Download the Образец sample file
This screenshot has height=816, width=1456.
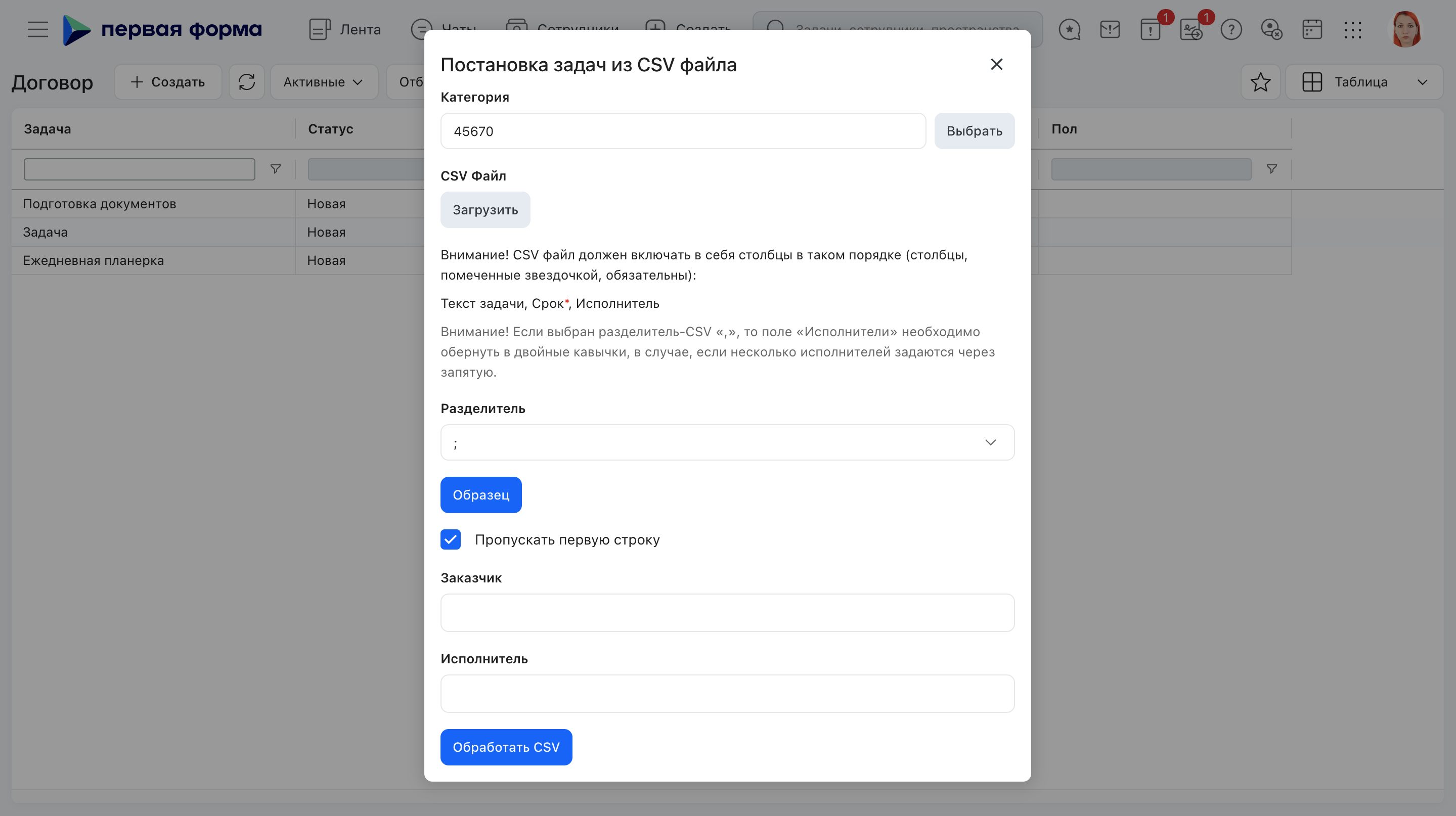tap(481, 495)
